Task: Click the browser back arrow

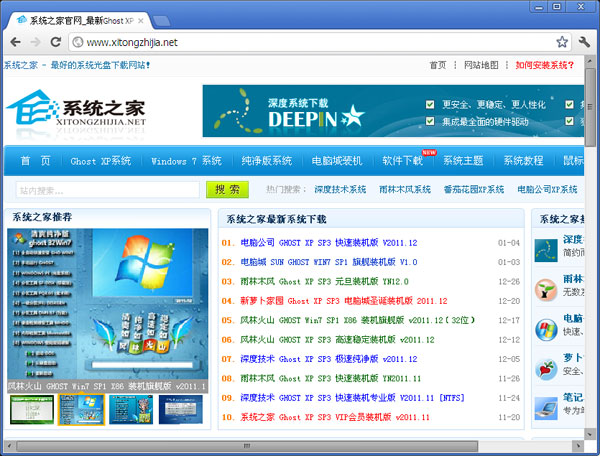Action: (14, 42)
